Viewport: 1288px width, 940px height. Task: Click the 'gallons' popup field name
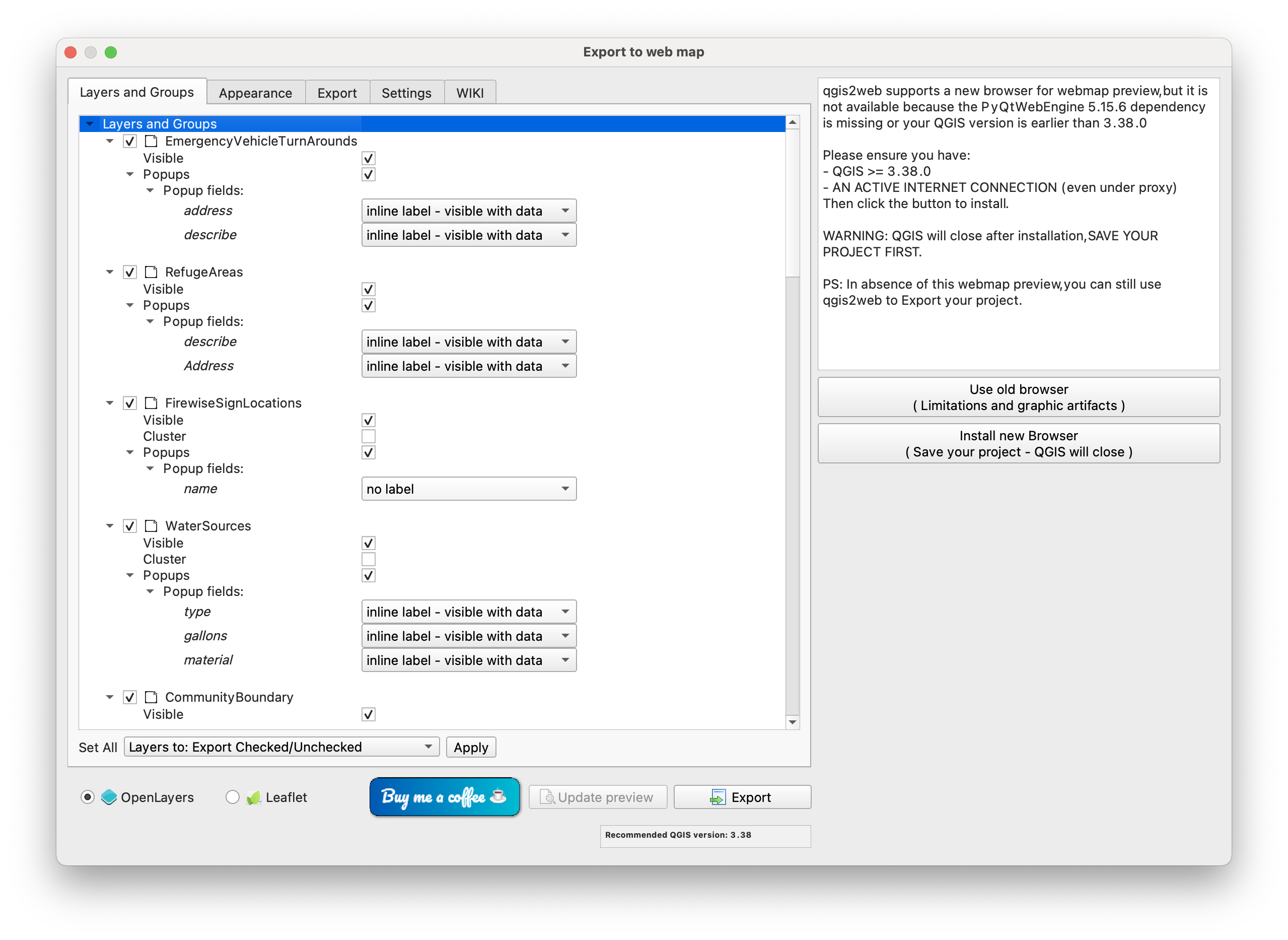[205, 636]
